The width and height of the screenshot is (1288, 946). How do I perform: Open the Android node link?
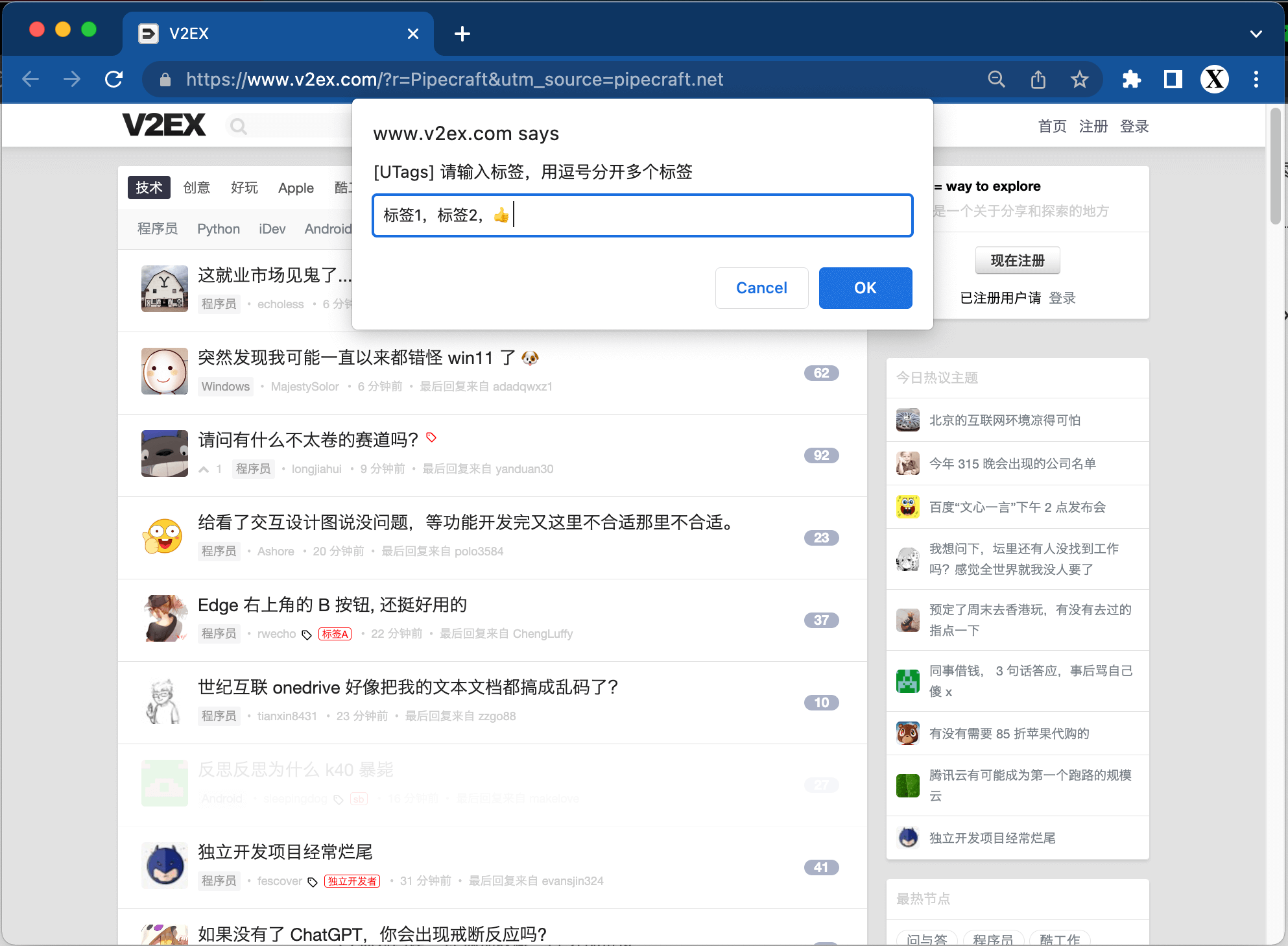pyautogui.click(x=328, y=229)
